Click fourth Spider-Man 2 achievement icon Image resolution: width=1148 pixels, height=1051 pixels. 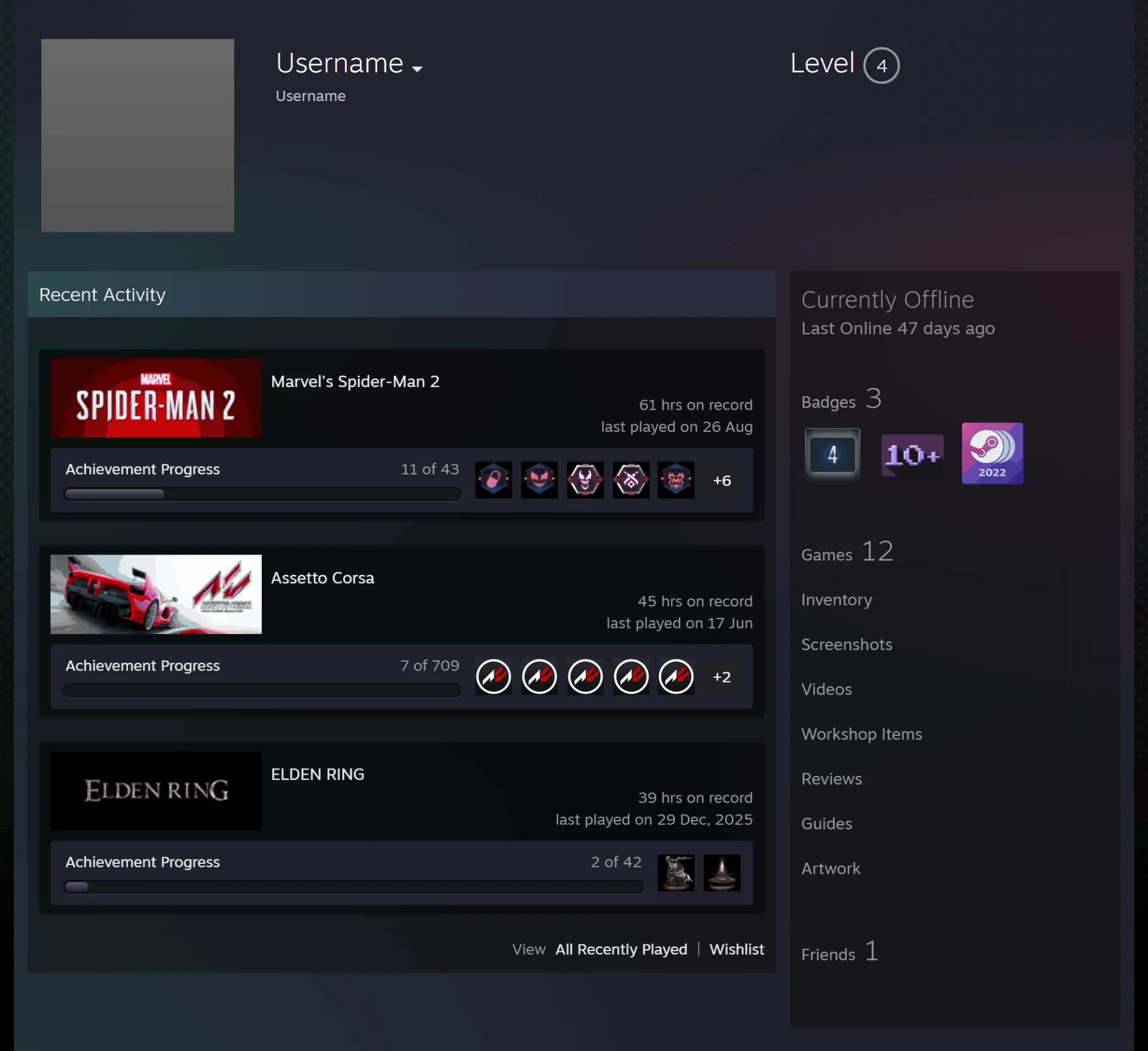(631, 480)
